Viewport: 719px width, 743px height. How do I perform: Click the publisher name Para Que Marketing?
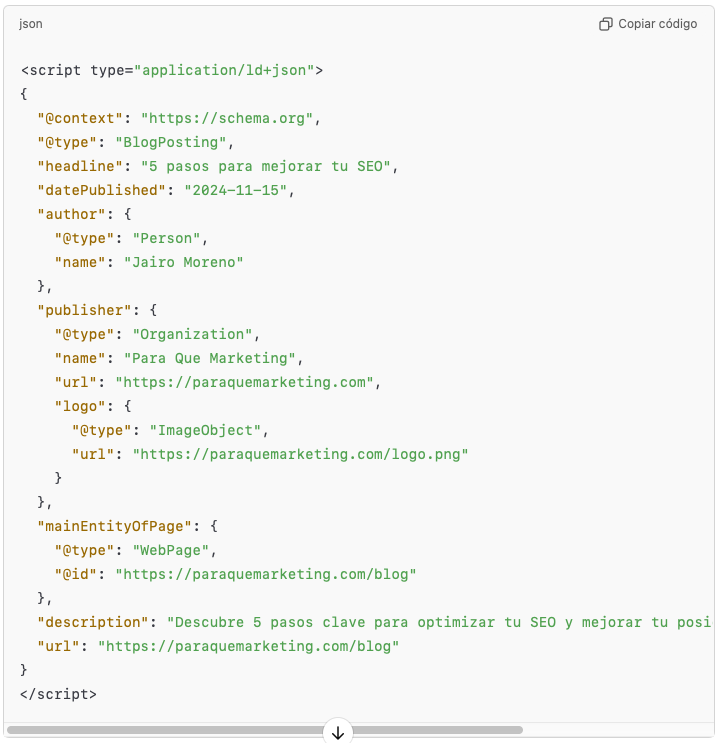pyautogui.click(x=209, y=358)
